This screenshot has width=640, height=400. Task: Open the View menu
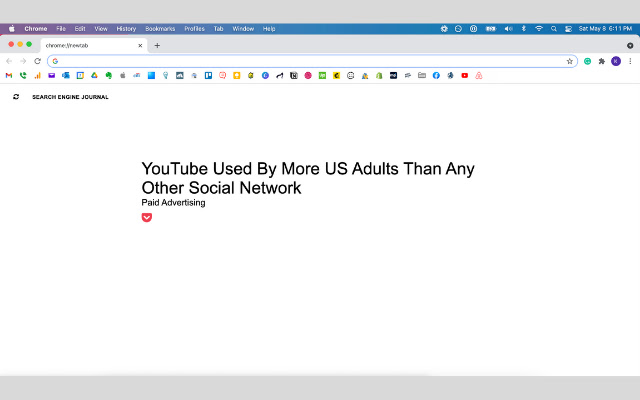[101, 29]
